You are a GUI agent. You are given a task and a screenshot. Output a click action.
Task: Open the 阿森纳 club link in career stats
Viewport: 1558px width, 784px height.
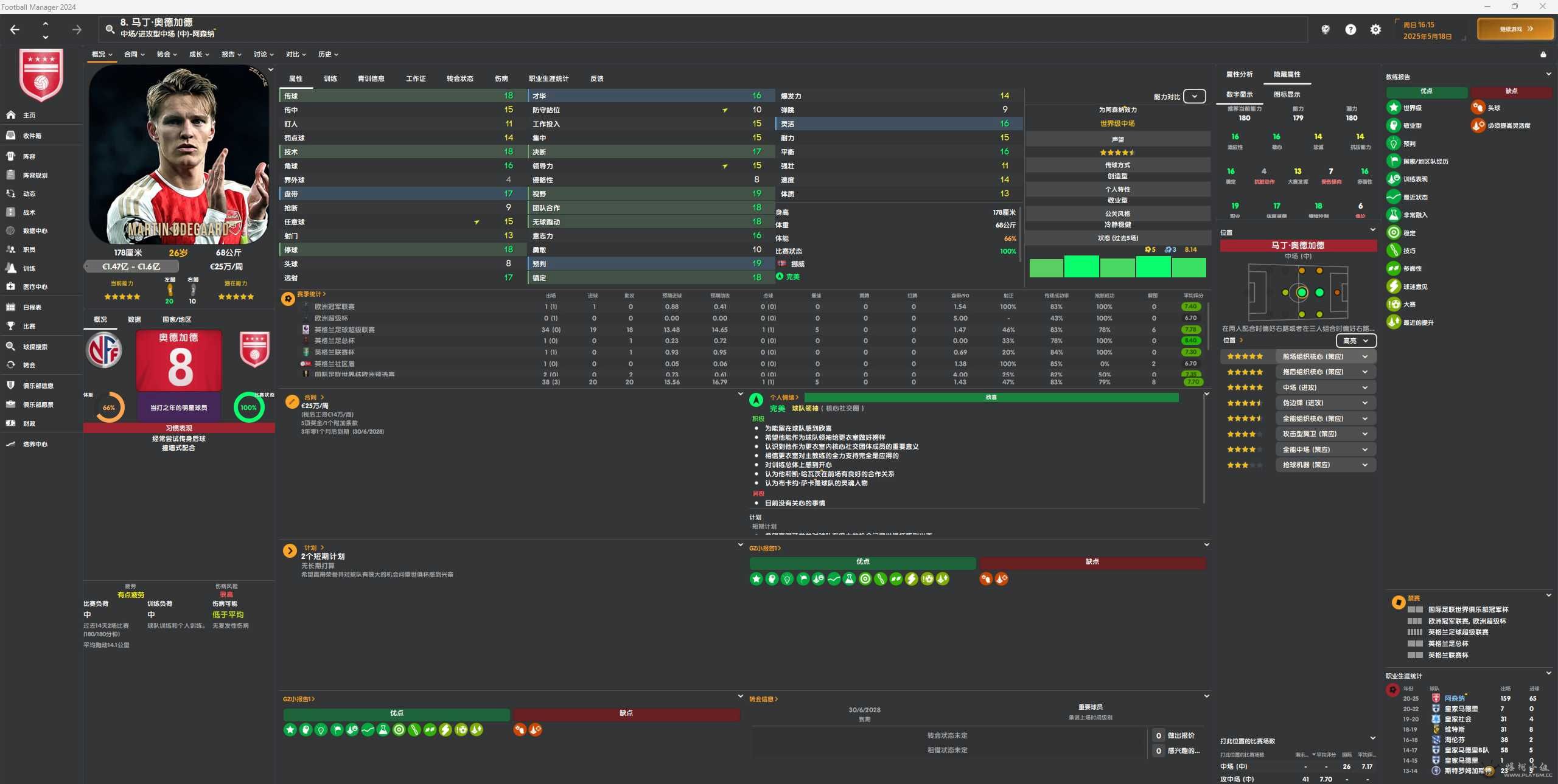click(1455, 699)
